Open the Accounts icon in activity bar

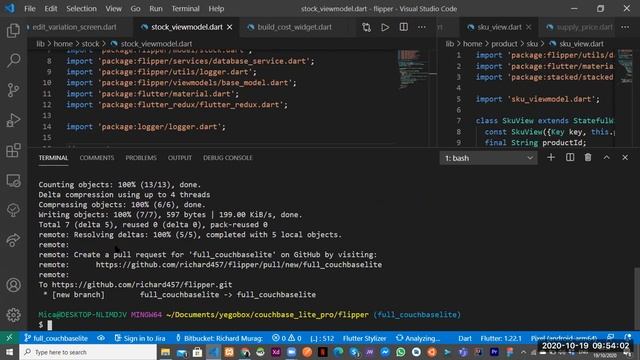pyautogui.click(x=13, y=285)
